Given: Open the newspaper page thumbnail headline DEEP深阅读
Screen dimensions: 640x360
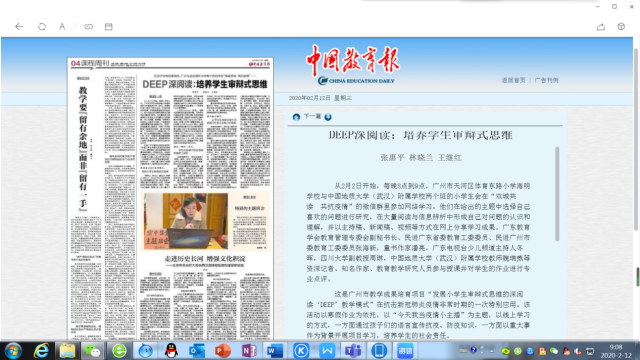Looking at the screenshot, I should 204,84.
